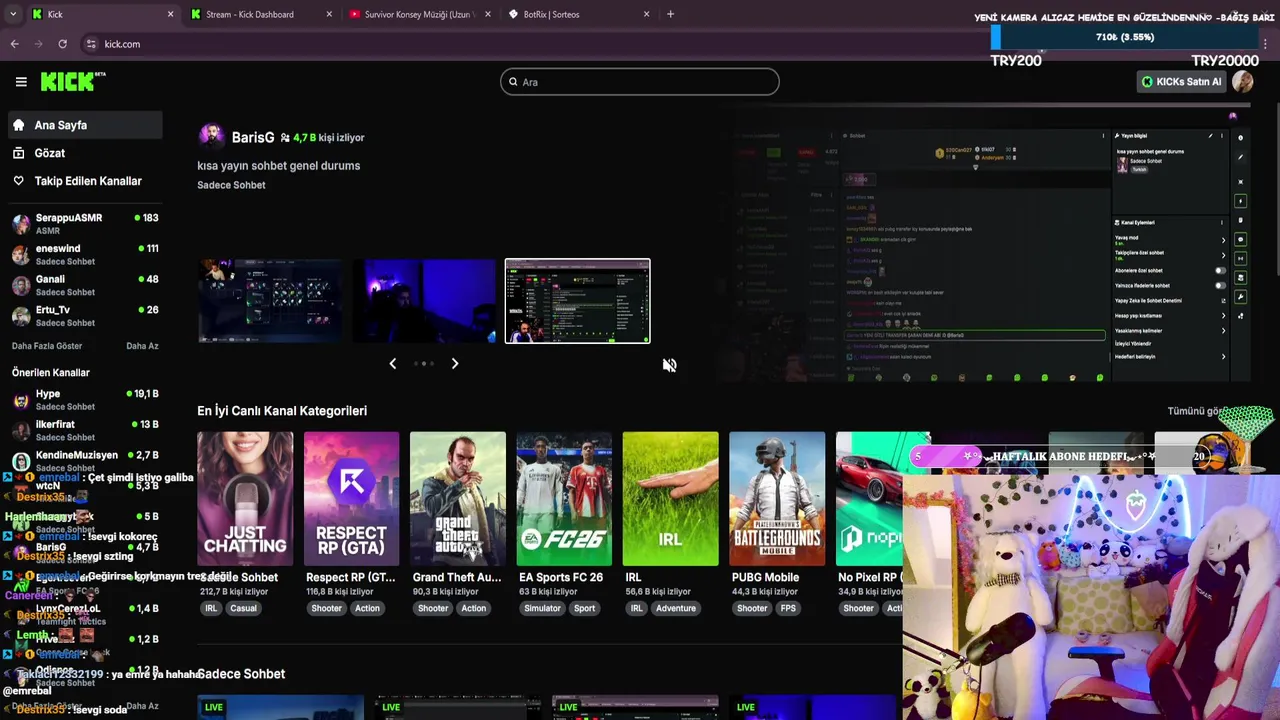
Task: Open Just Chatting category card
Action: [245, 499]
